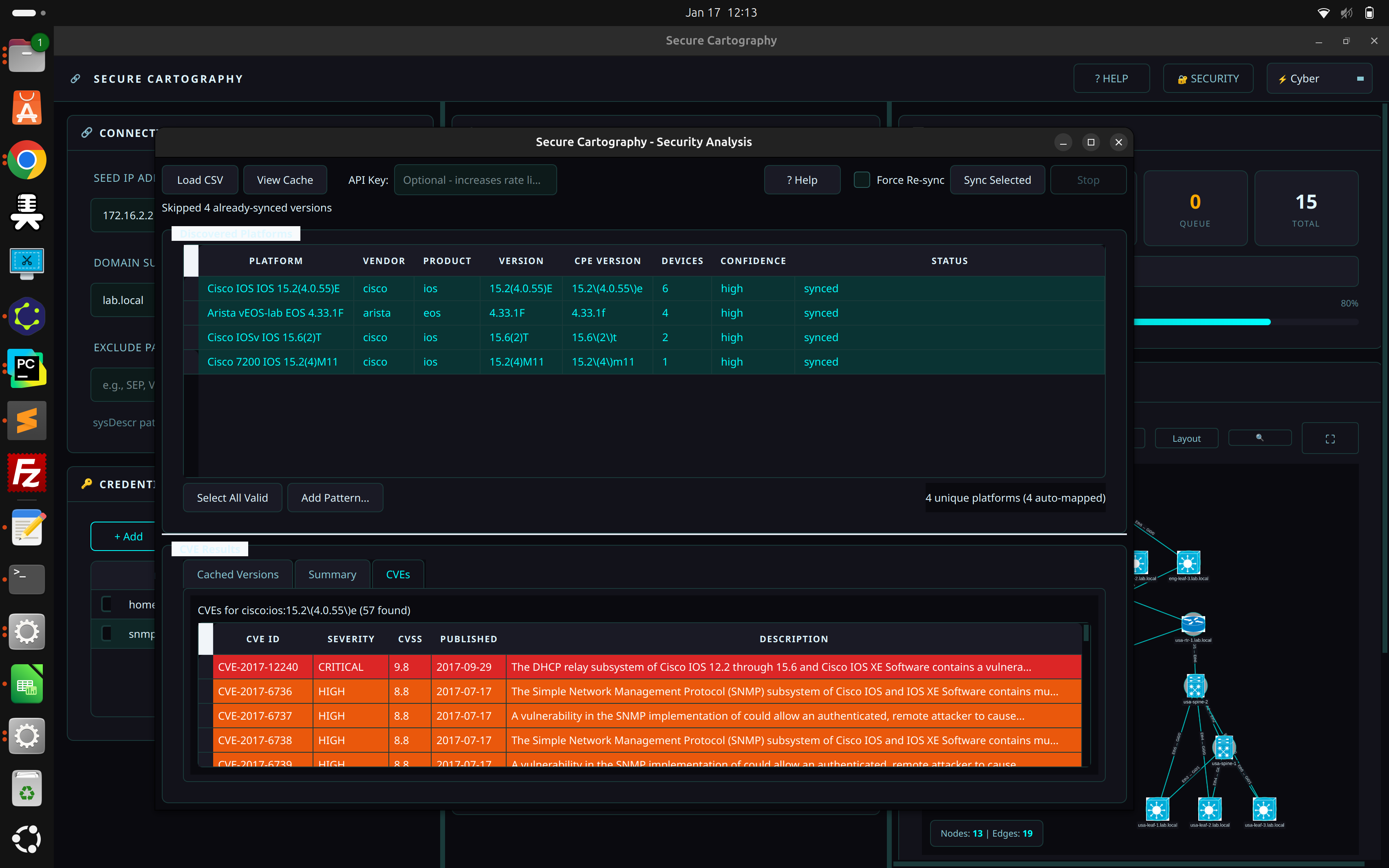Open the Layout options for the graph
Image resolution: width=1389 pixels, height=868 pixels.
tap(1186, 438)
